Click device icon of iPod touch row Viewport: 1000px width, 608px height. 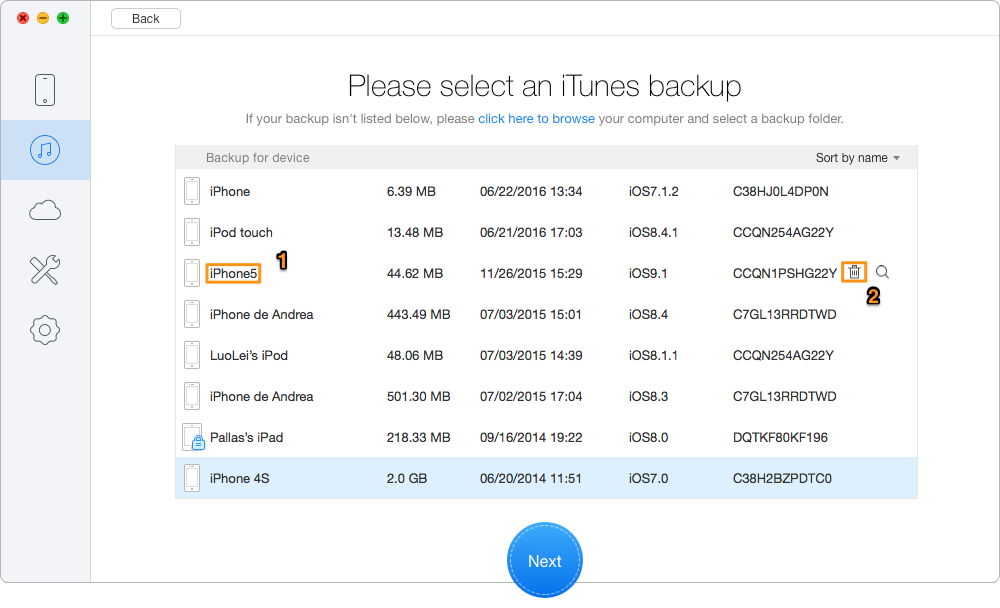point(192,232)
